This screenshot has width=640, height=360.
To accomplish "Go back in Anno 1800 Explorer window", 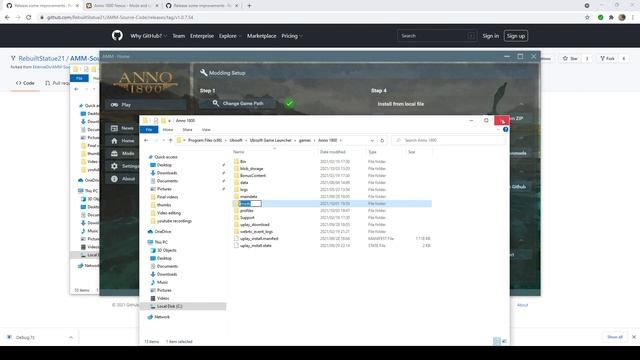I will click(146, 140).
